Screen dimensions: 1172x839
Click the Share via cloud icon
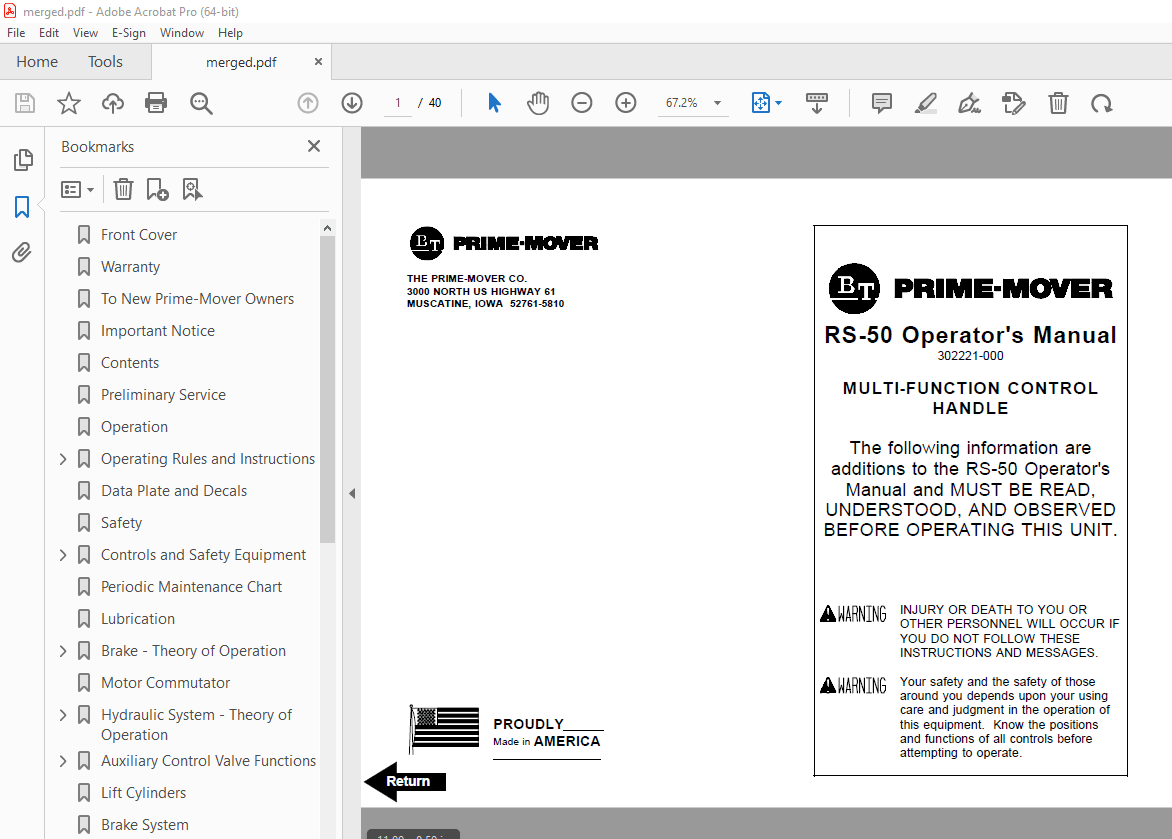(x=112, y=103)
